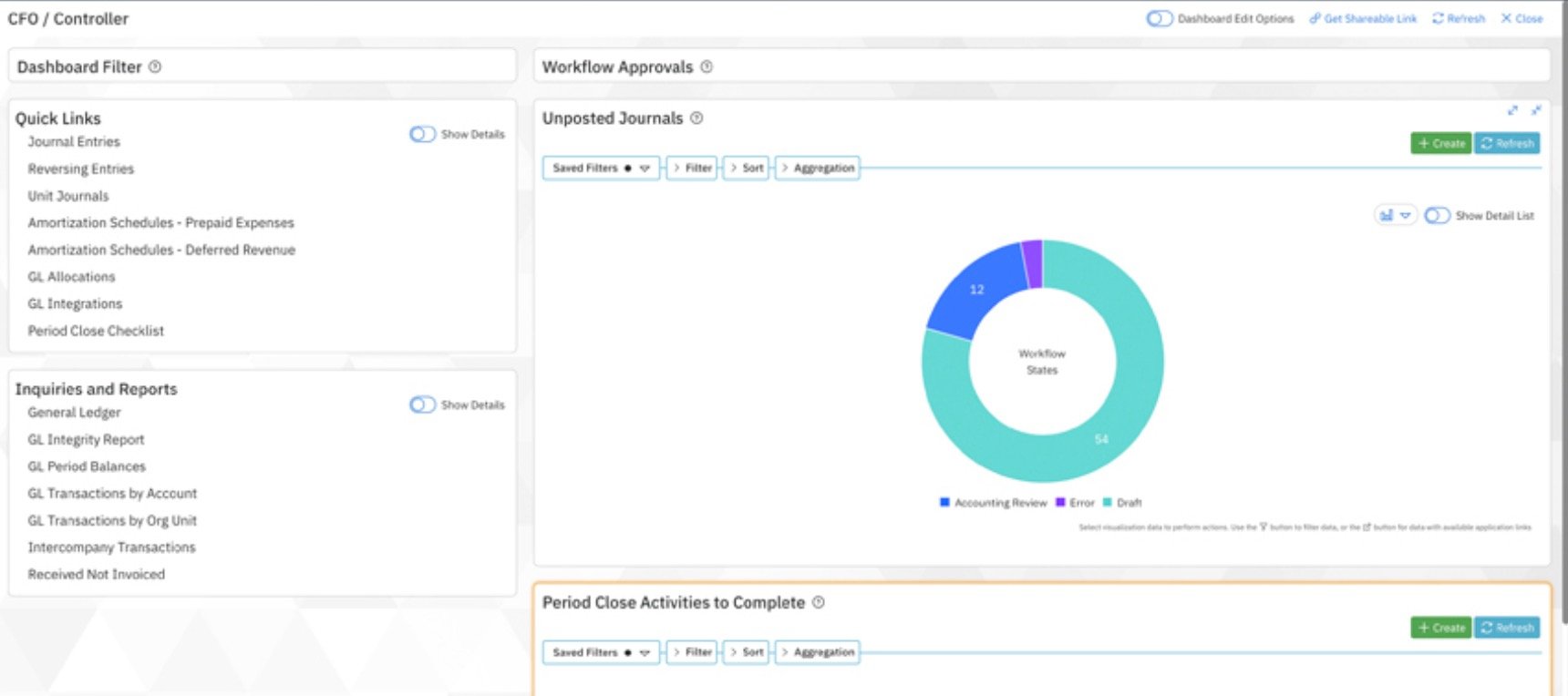Viewport: 1568px width, 696px height.
Task: Select the purple Error segment of donut chart
Action: point(1032,264)
